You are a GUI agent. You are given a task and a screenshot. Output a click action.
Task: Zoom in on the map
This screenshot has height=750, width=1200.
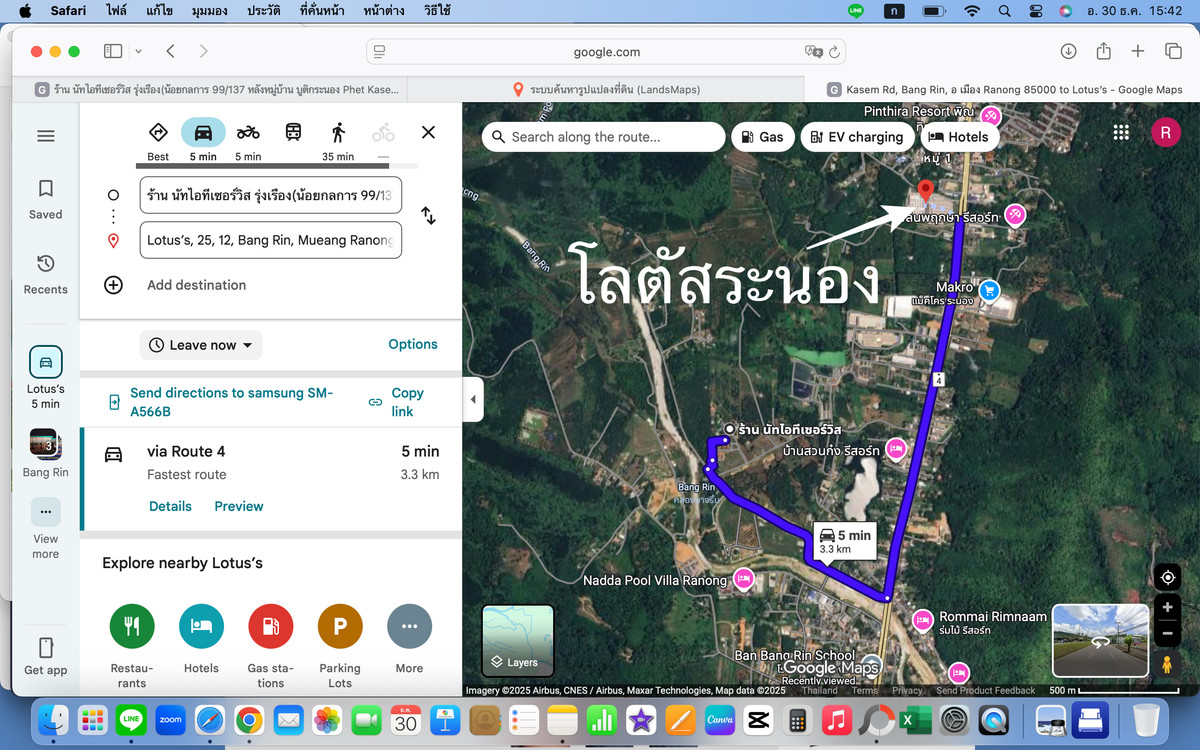pyautogui.click(x=1166, y=608)
